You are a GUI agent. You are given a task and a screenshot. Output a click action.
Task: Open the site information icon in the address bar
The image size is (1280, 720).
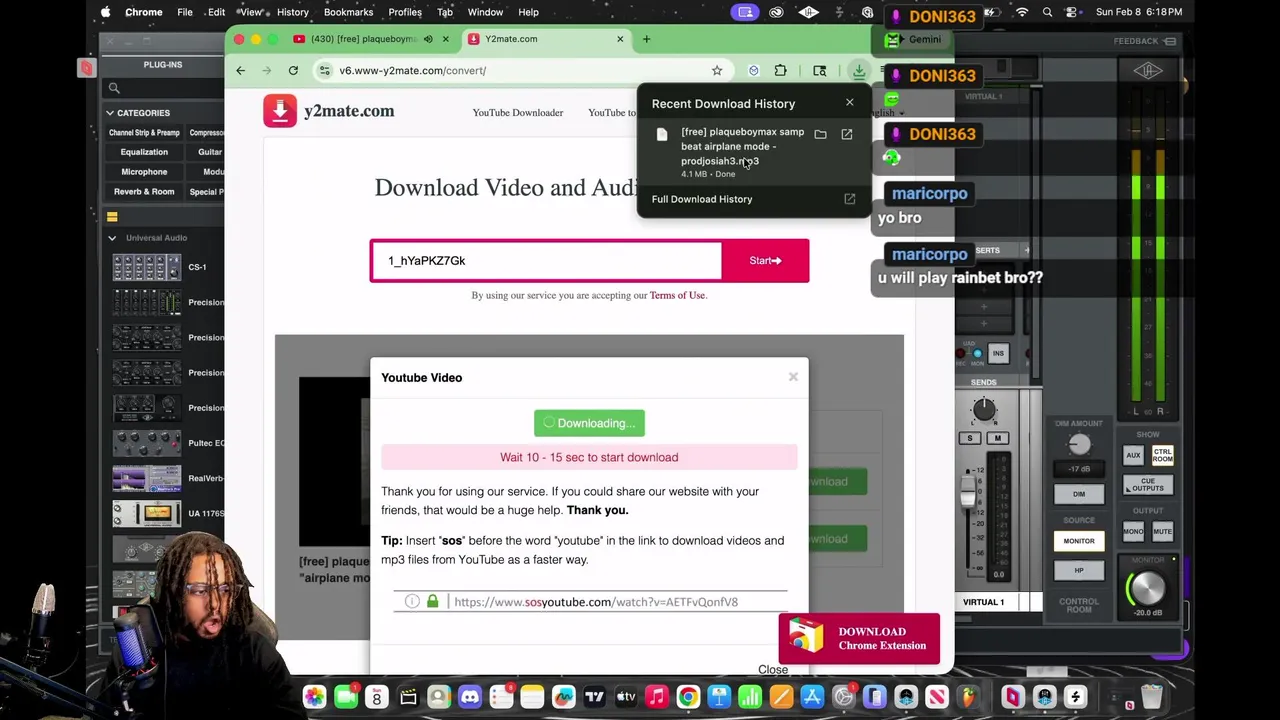325,70
